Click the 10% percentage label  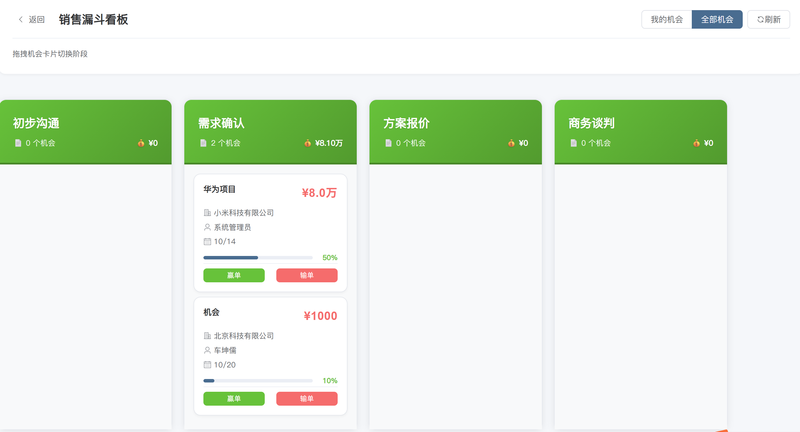(330, 380)
